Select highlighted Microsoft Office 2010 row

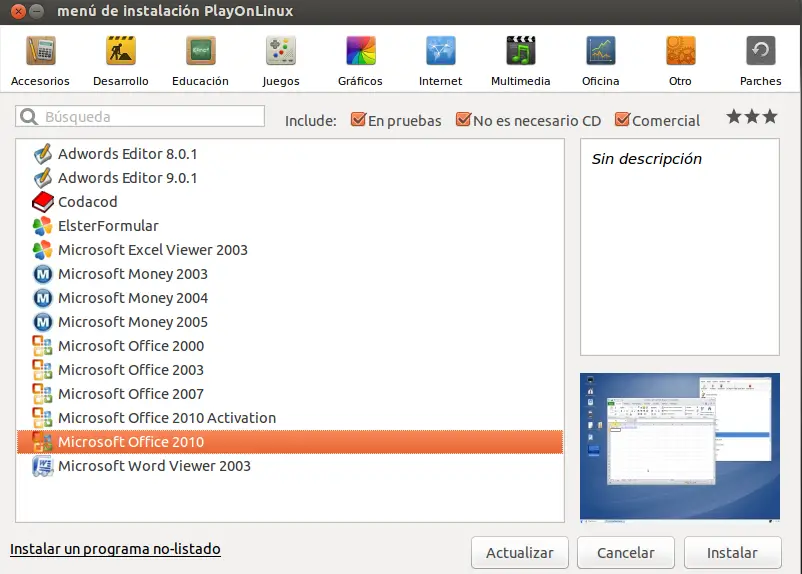(x=290, y=442)
